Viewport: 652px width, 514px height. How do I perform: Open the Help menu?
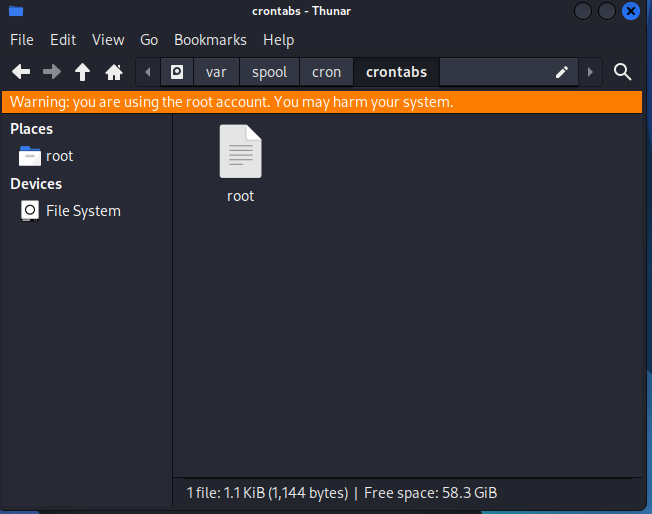279,40
